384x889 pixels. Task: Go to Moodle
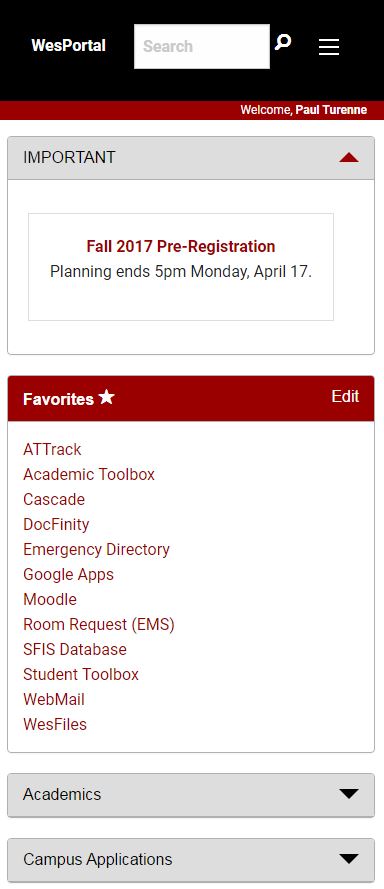coord(50,599)
